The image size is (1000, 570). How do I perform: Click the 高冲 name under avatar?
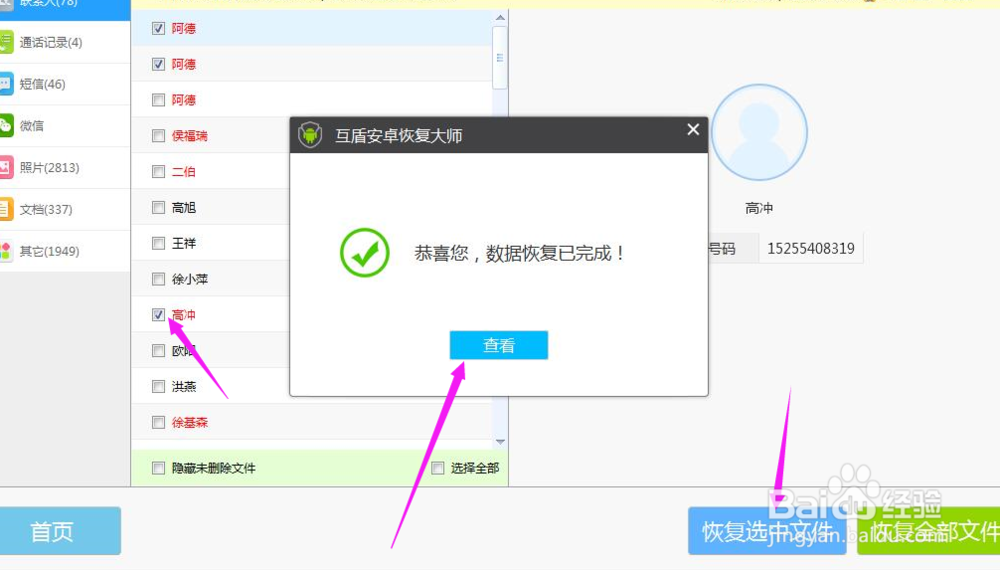pos(759,208)
